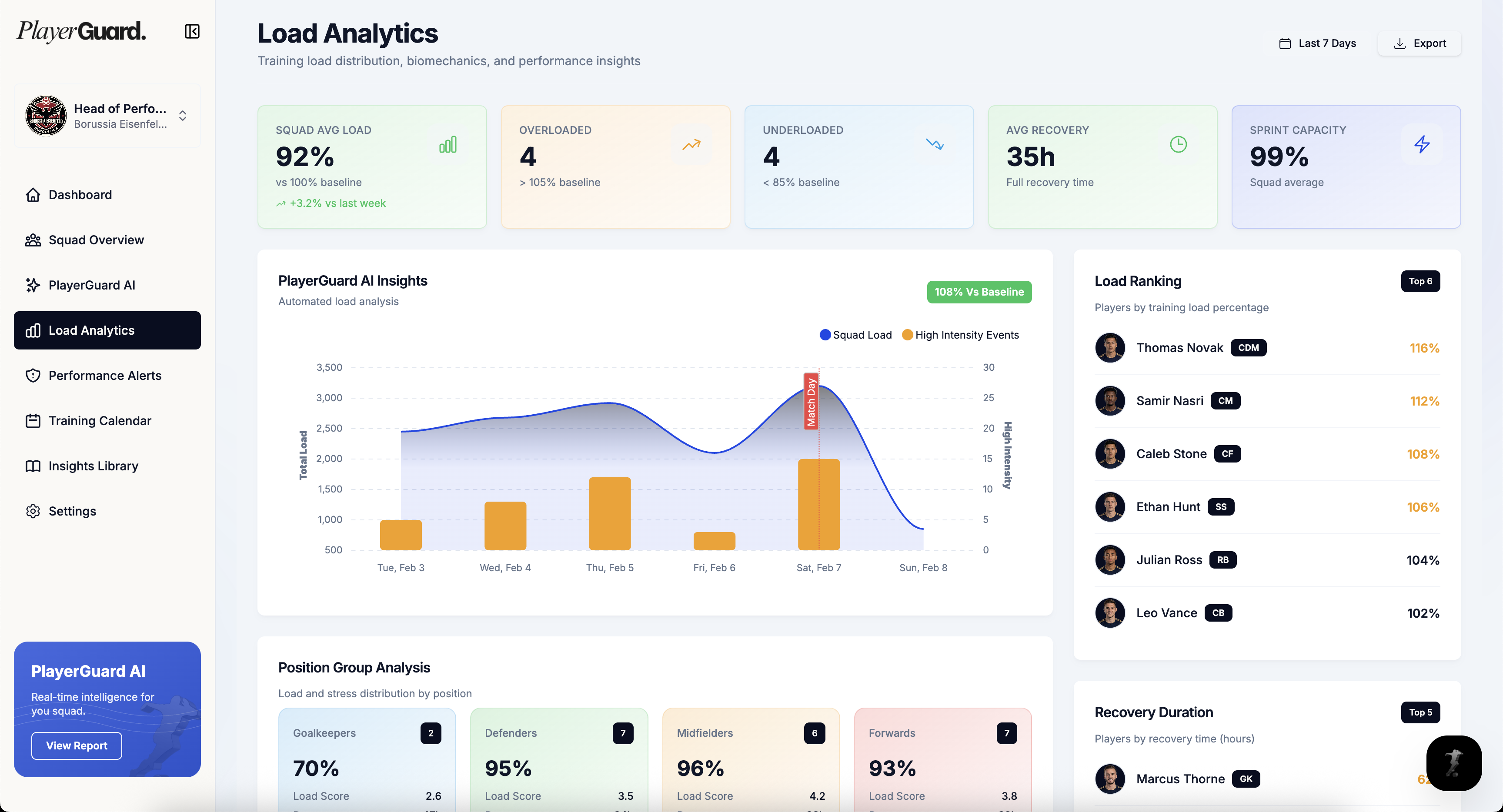Collapse the sidebar with the panel icon

coord(192,31)
